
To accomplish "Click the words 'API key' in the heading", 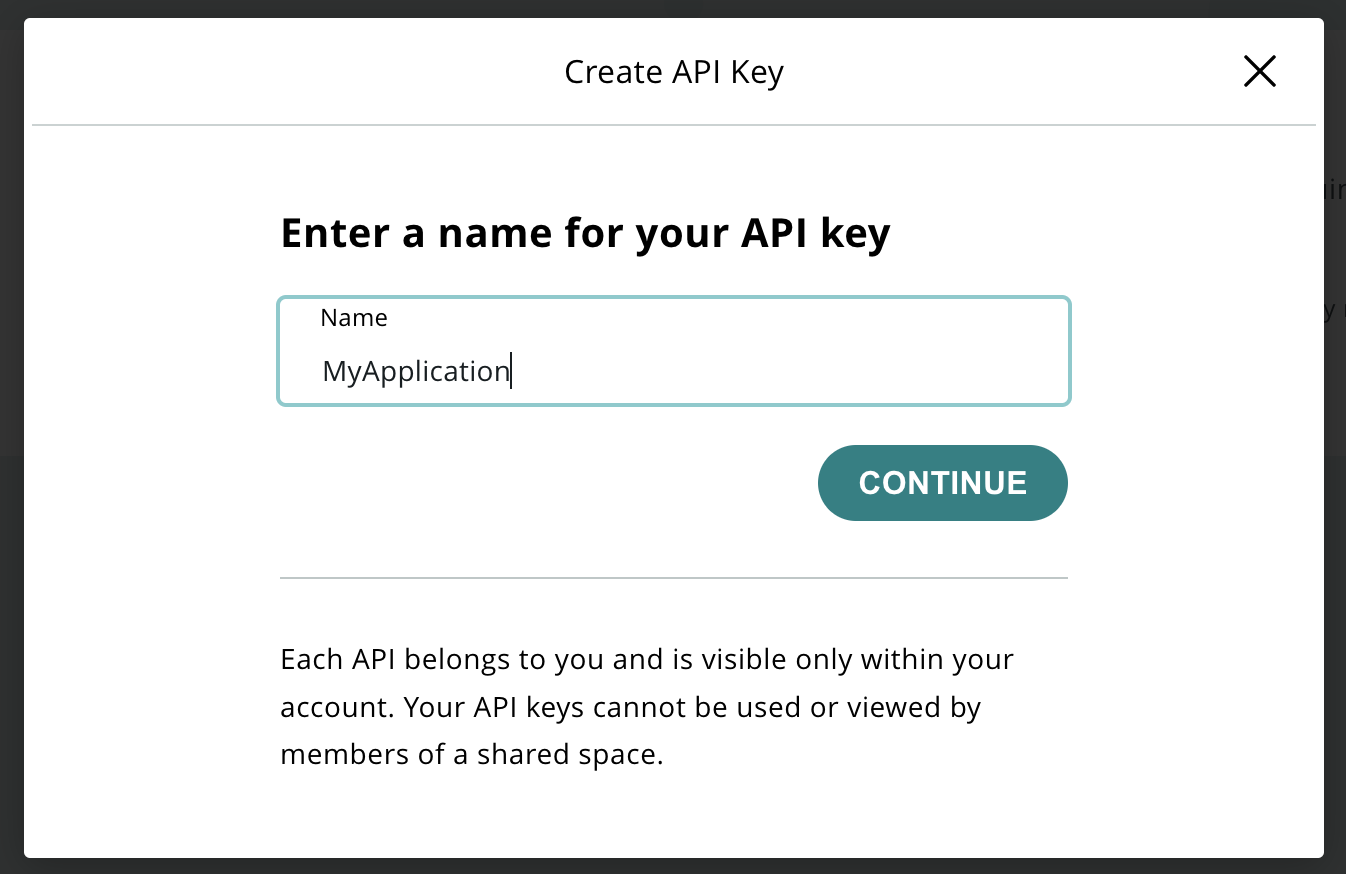I will [x=814, y=233].
